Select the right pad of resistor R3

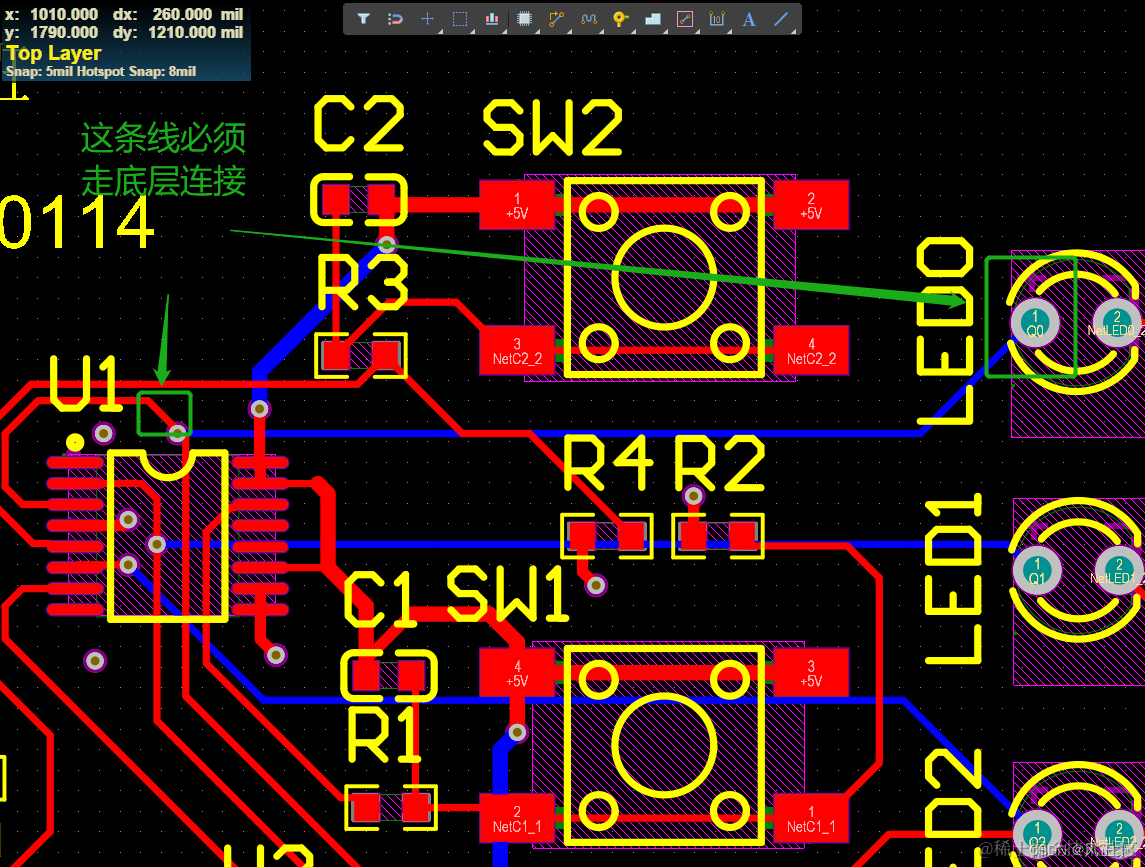pyautogui.click(x=386, y=355)
